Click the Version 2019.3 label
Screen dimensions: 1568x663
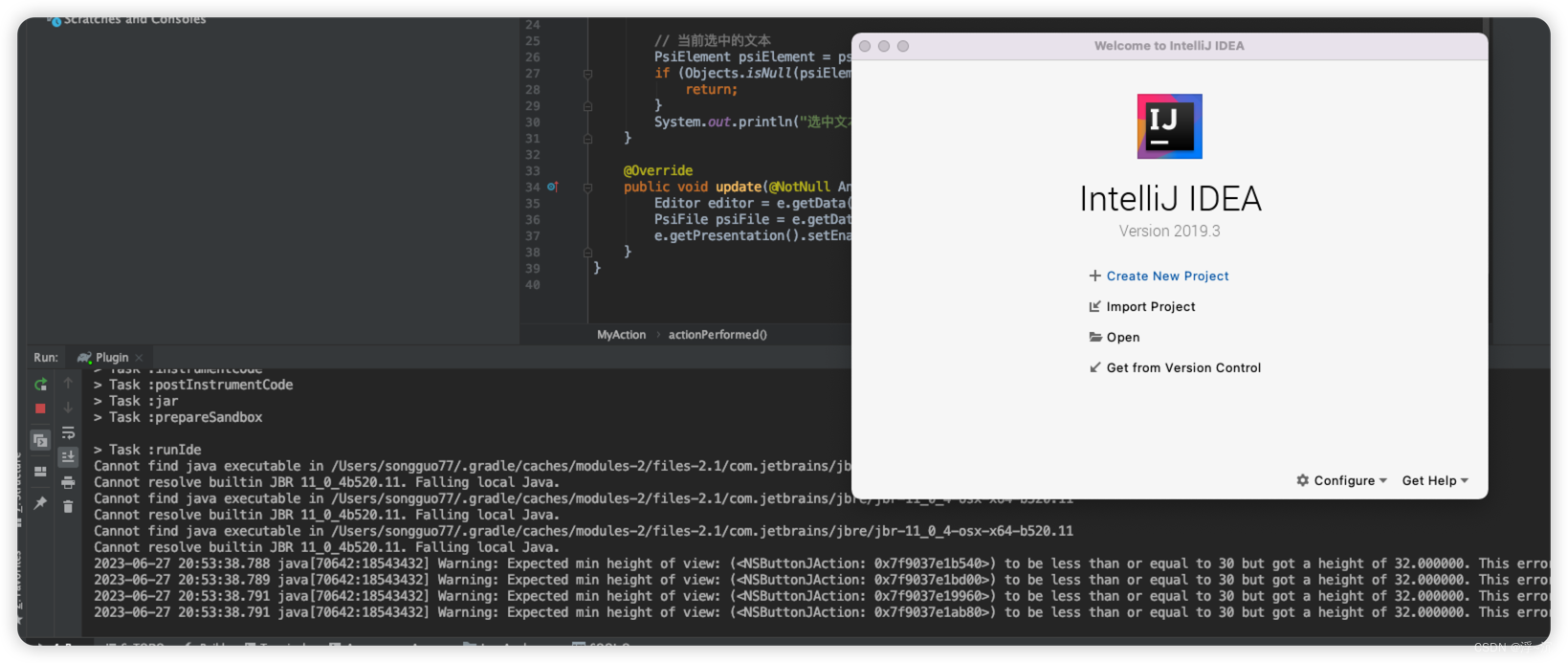[x=1169, y=231]
